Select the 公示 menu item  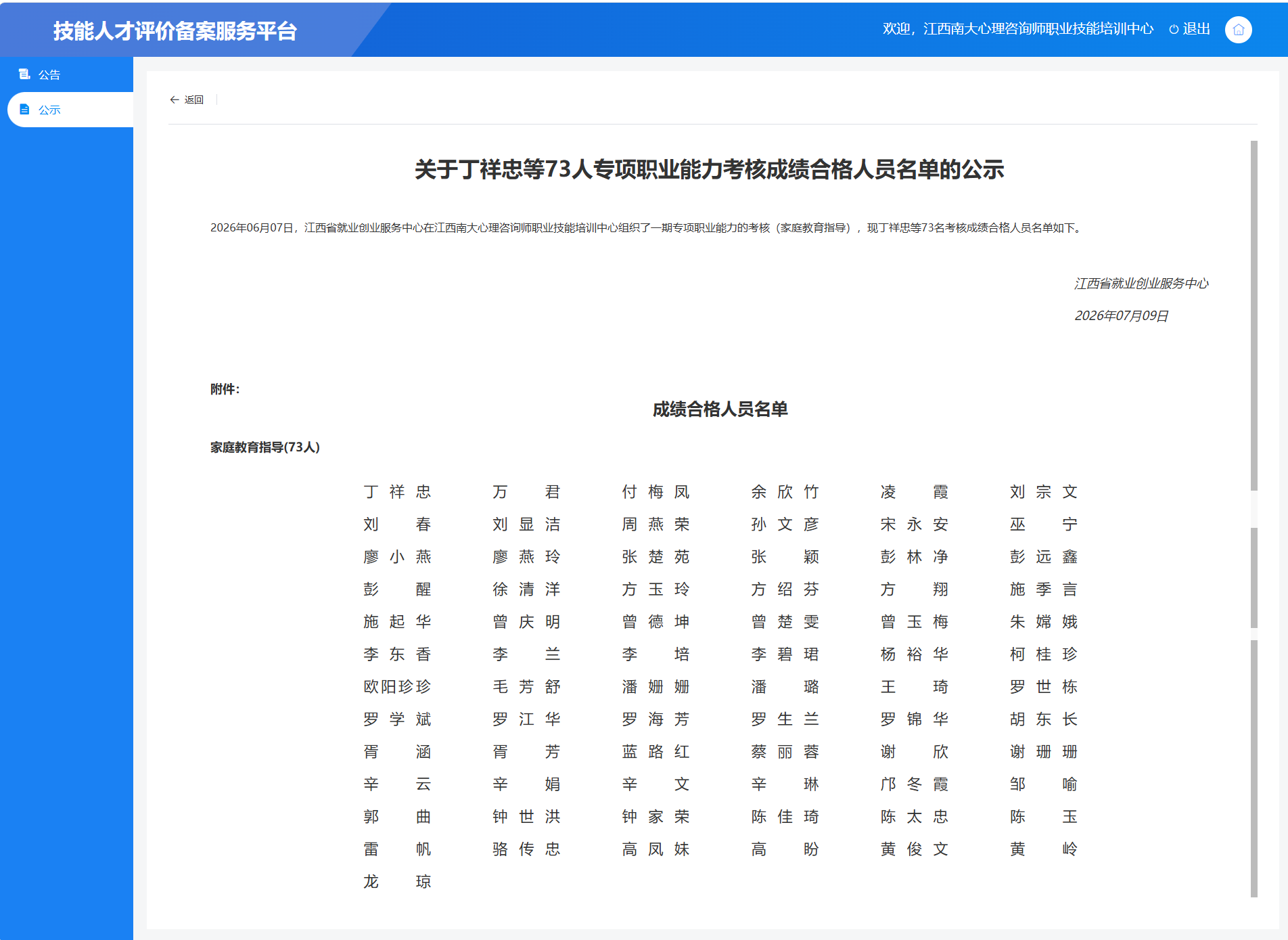tap(70, 110)
